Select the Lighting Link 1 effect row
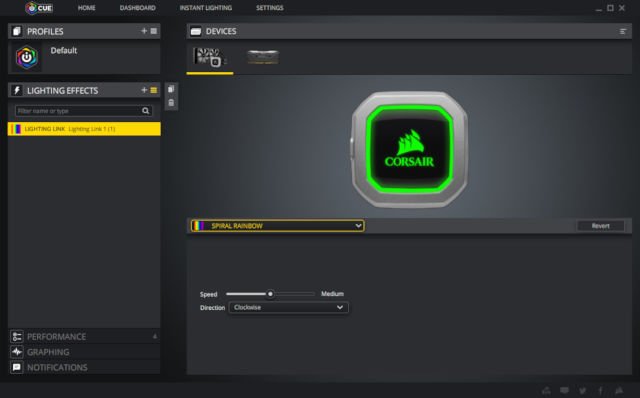Viewport: 640px width, 398px height. point(84,129)
